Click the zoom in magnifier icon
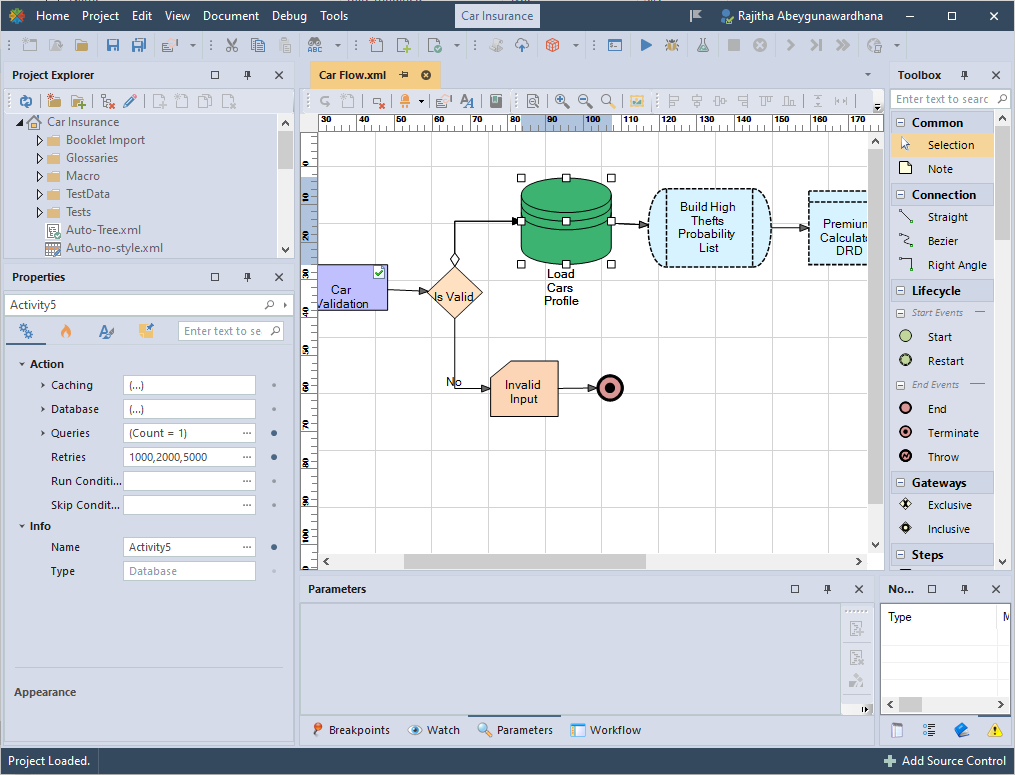This screenshot has height=775, width=1015. 562,101
